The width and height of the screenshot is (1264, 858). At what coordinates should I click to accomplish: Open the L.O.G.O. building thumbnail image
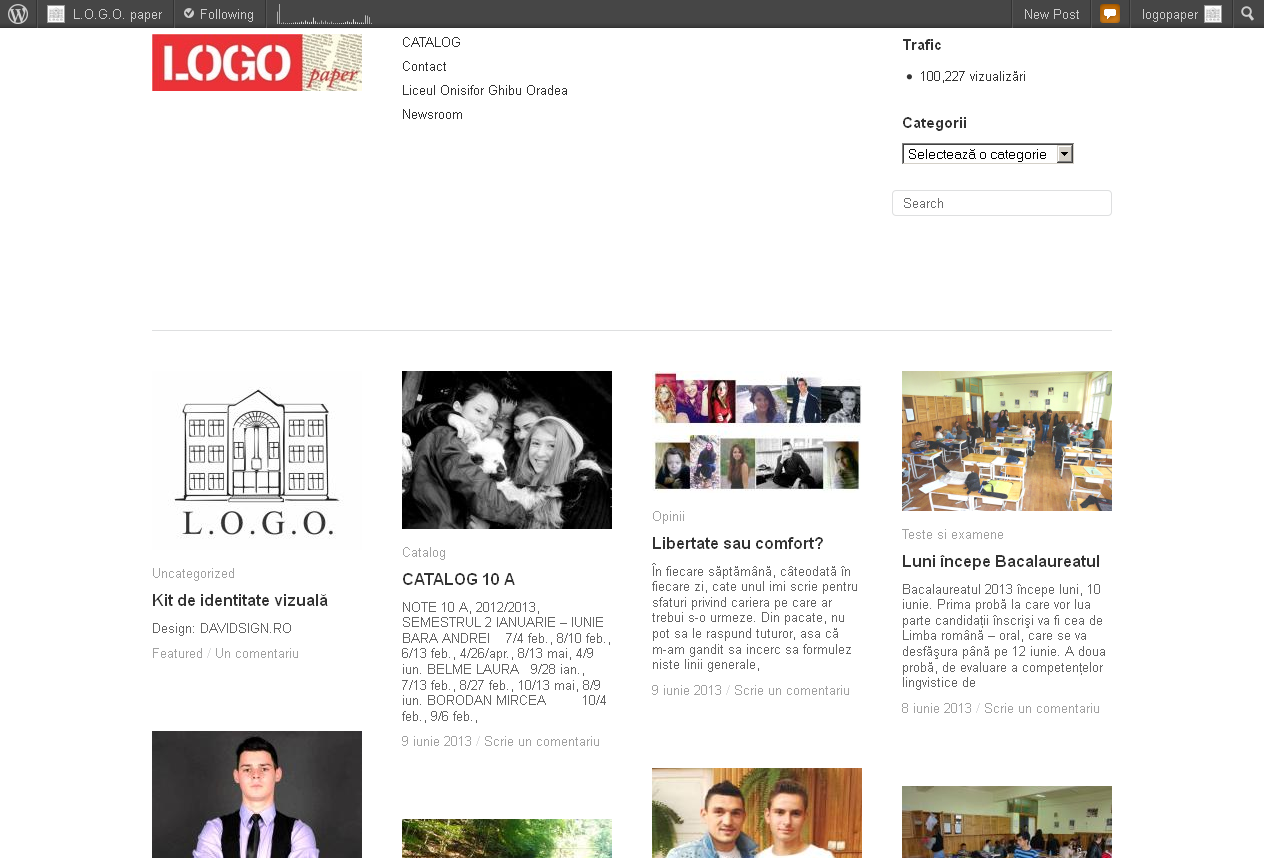[257, 461]
